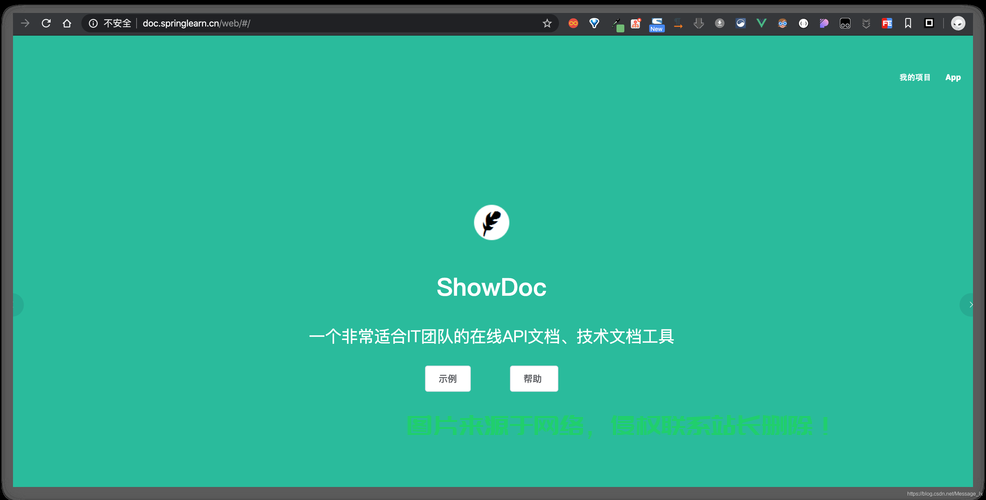Image resolution: width=986 pixels, height=500 pixels.
Task: Click the forward navigation arrow
Action: point(25,23)
